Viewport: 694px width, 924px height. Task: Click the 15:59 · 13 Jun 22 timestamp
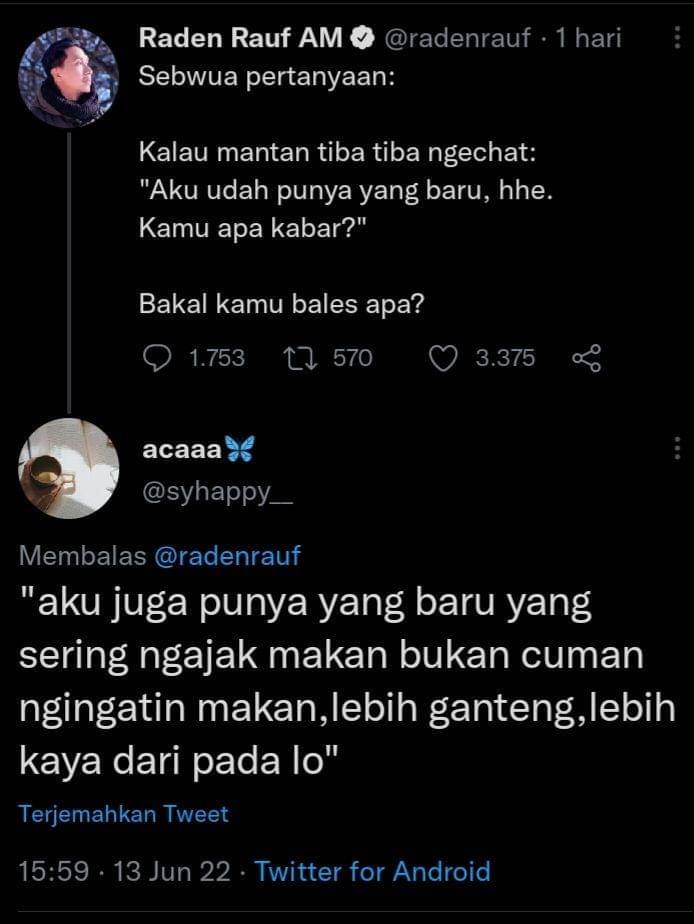coord(124,872)
